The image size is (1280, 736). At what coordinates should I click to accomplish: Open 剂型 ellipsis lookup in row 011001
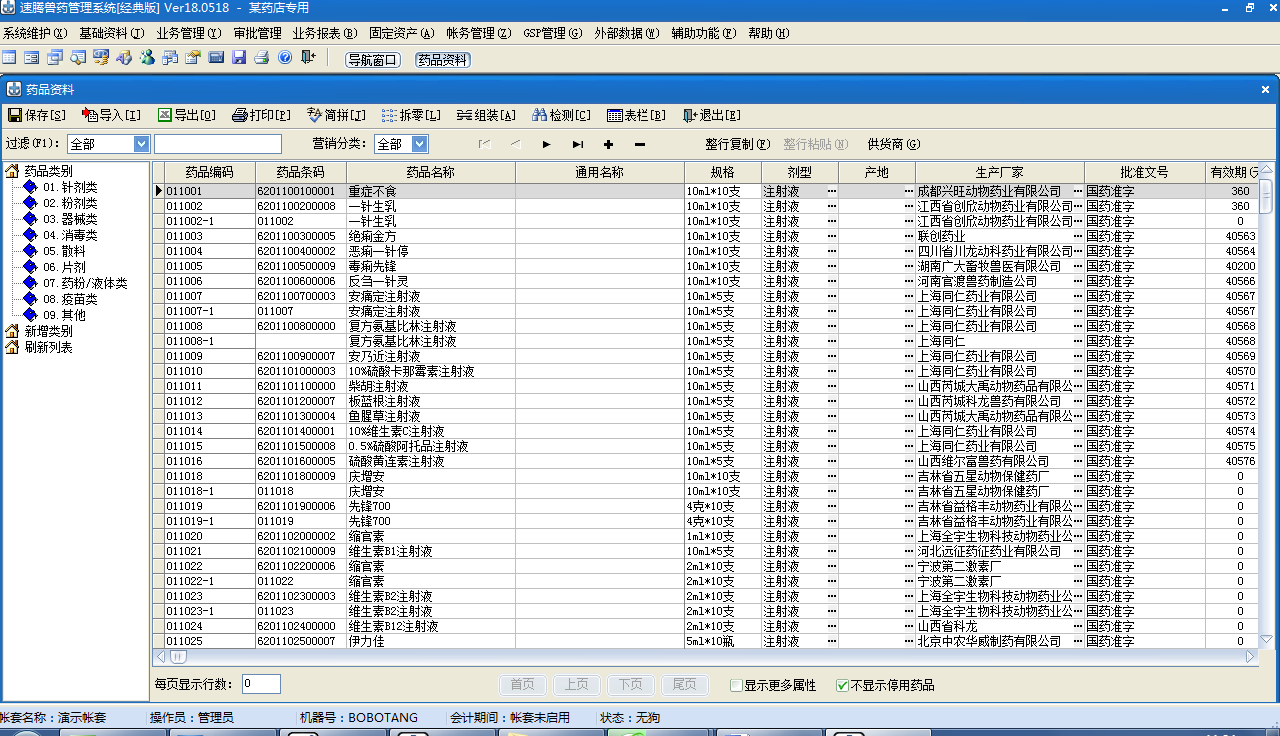coord(831,191)
